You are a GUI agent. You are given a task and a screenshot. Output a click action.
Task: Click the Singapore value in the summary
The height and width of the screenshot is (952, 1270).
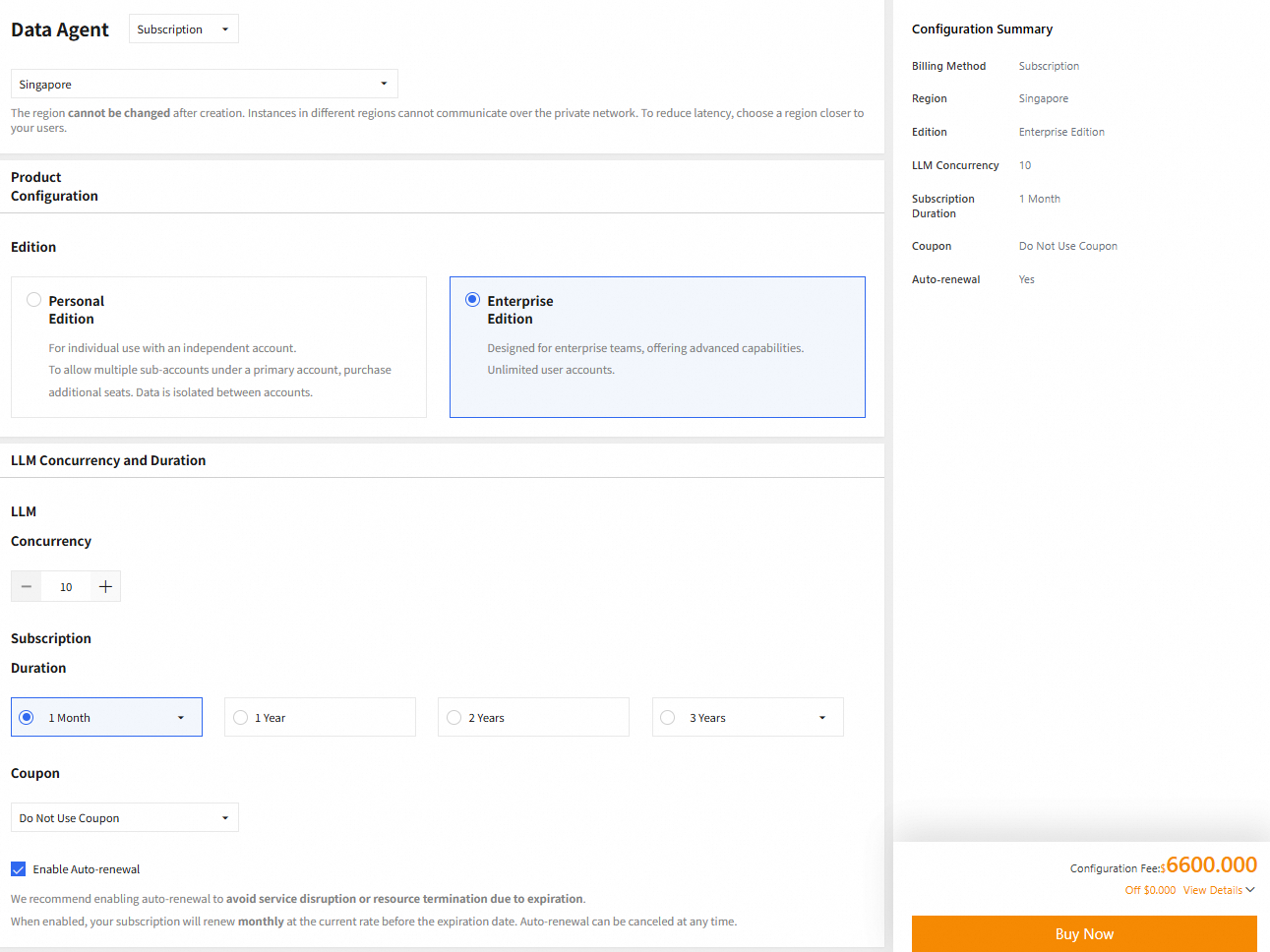[1044, 98]
